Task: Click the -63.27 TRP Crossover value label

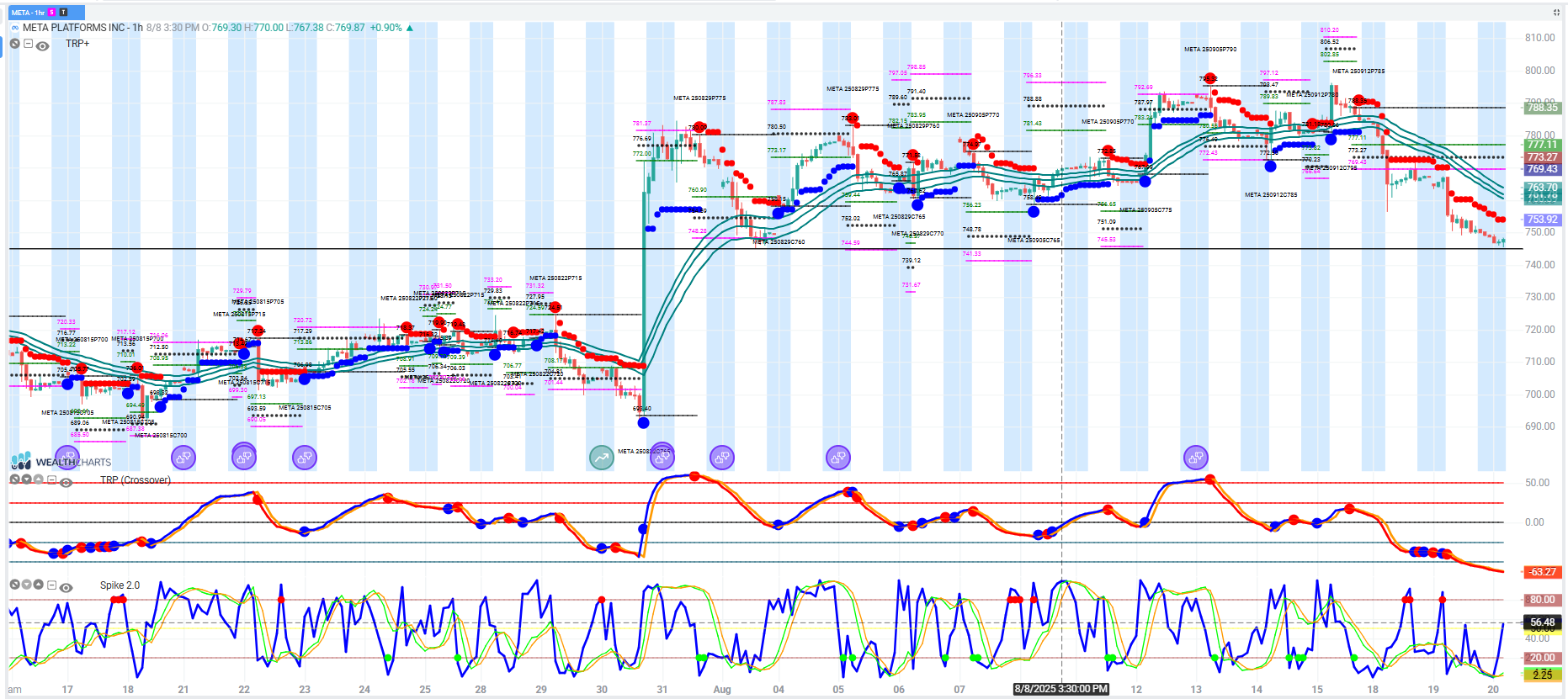Action: [x=1543, y=572]
